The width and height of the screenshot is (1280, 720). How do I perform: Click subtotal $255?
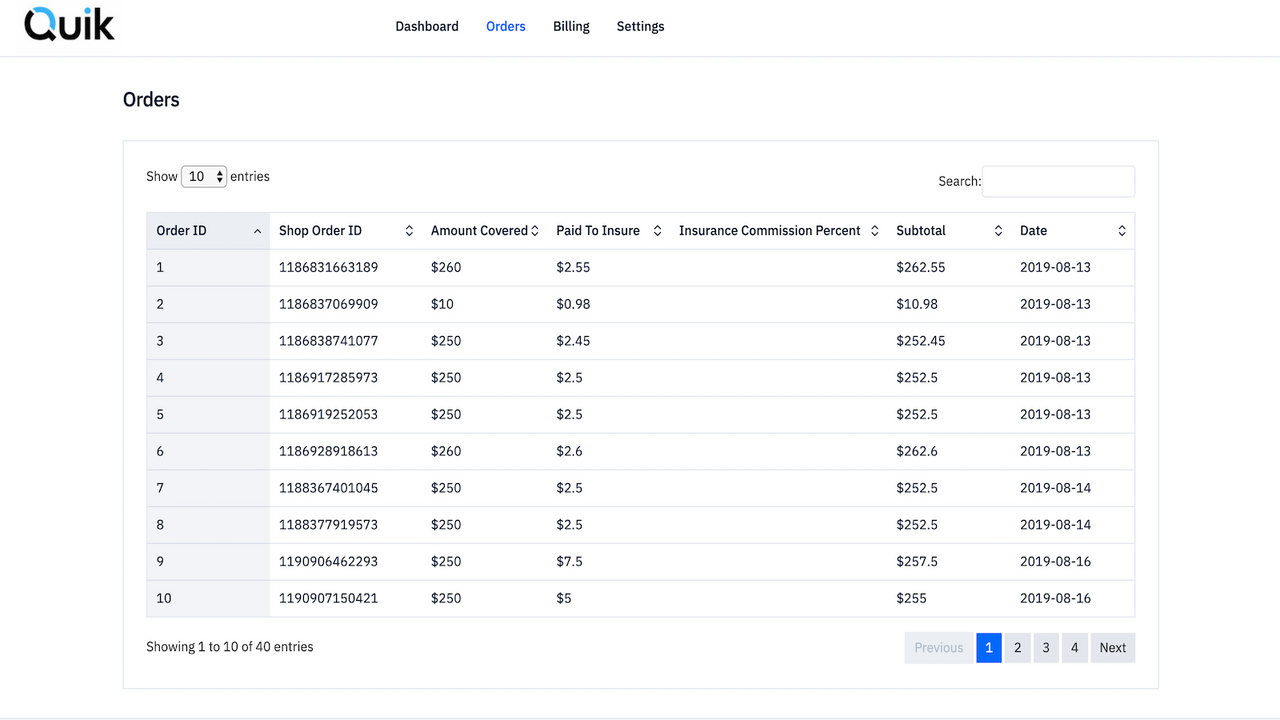point(911,598)
